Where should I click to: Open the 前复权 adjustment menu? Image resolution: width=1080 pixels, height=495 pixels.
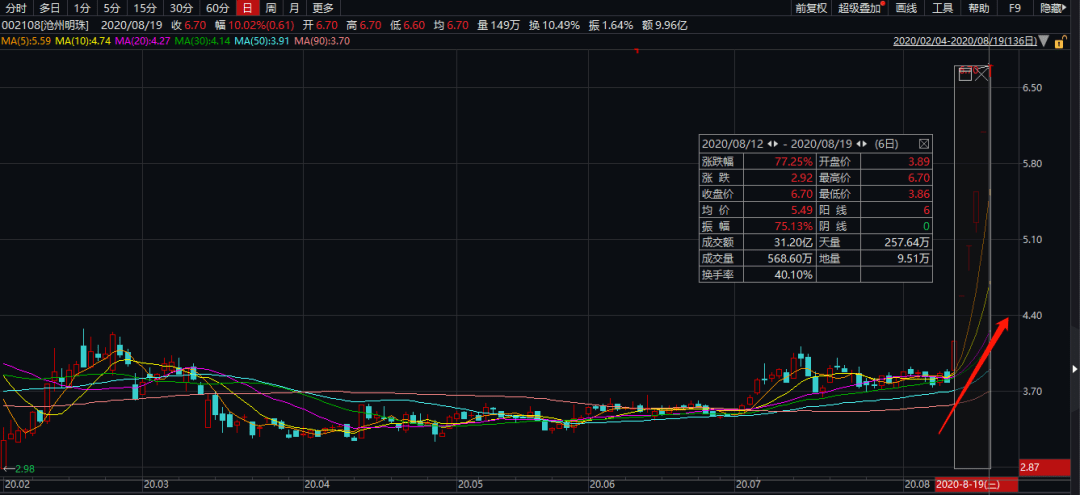(811, 8)
